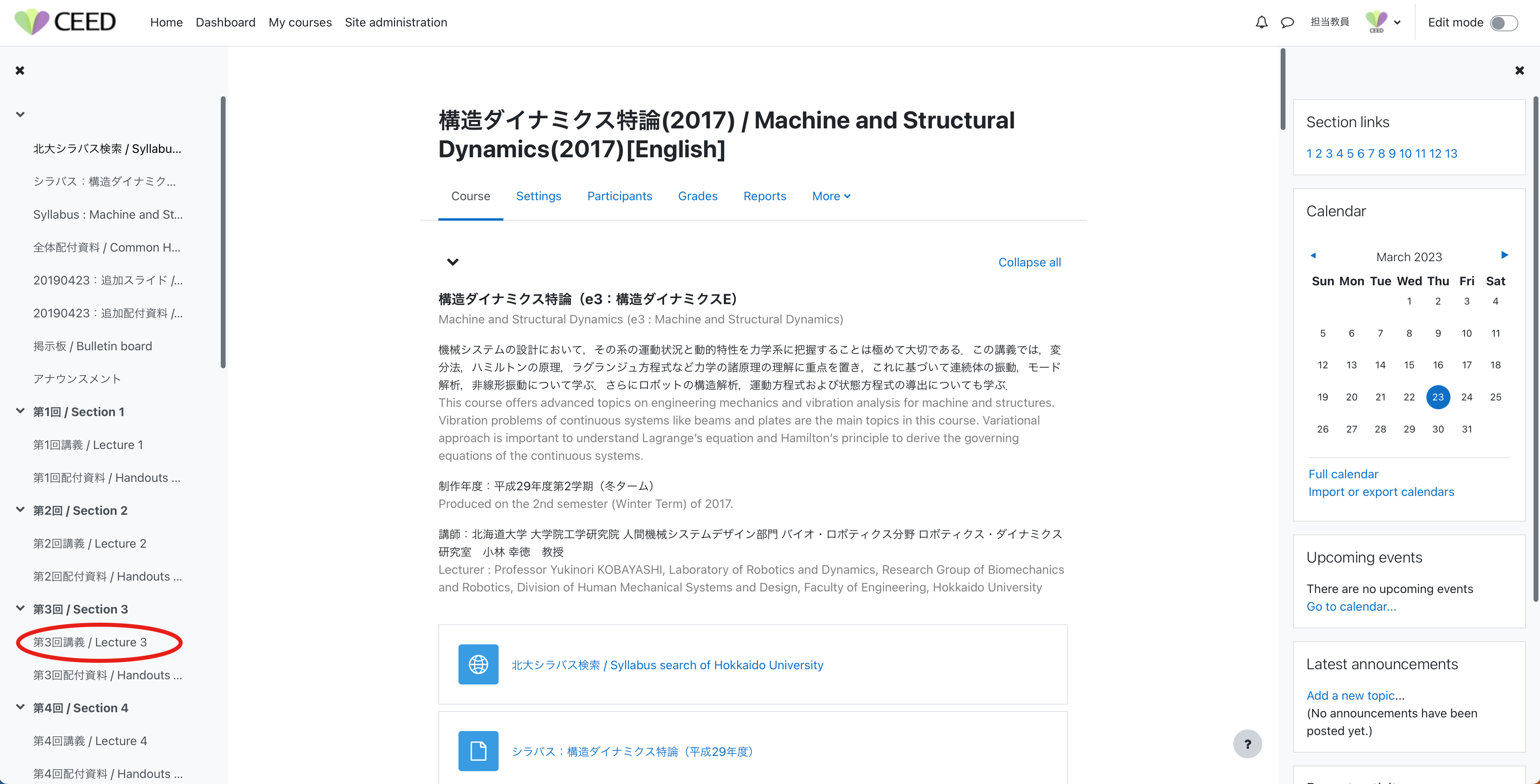Viewport: 1540px width, 784px height.
Task: Open the help question mark button
Action: pos(1247,744)
